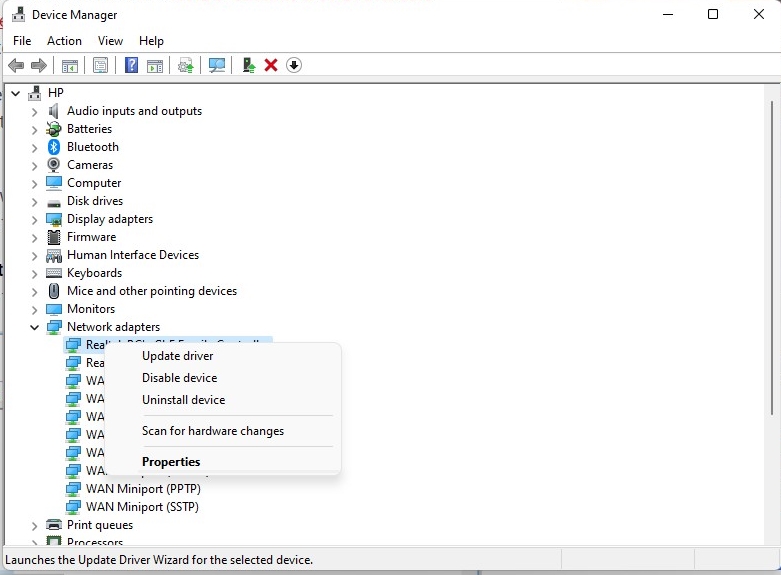Maximize the Device Manager window
Viewport: 781px width, 575px height.
point(713,14)
